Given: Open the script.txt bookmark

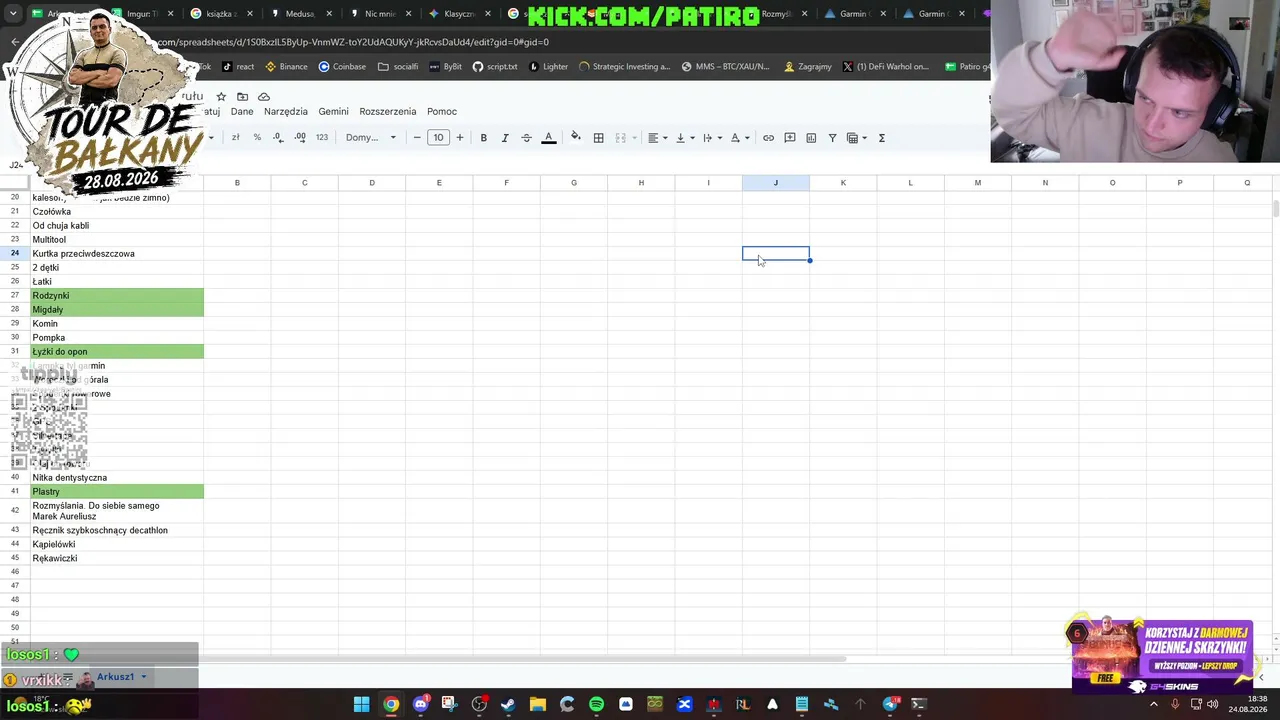Looking at the screenshot, I should click(x=495, y=67).
